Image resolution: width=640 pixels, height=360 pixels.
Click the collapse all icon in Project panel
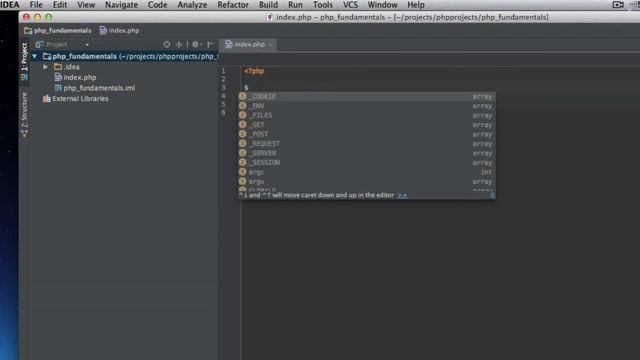coord(179,44)
